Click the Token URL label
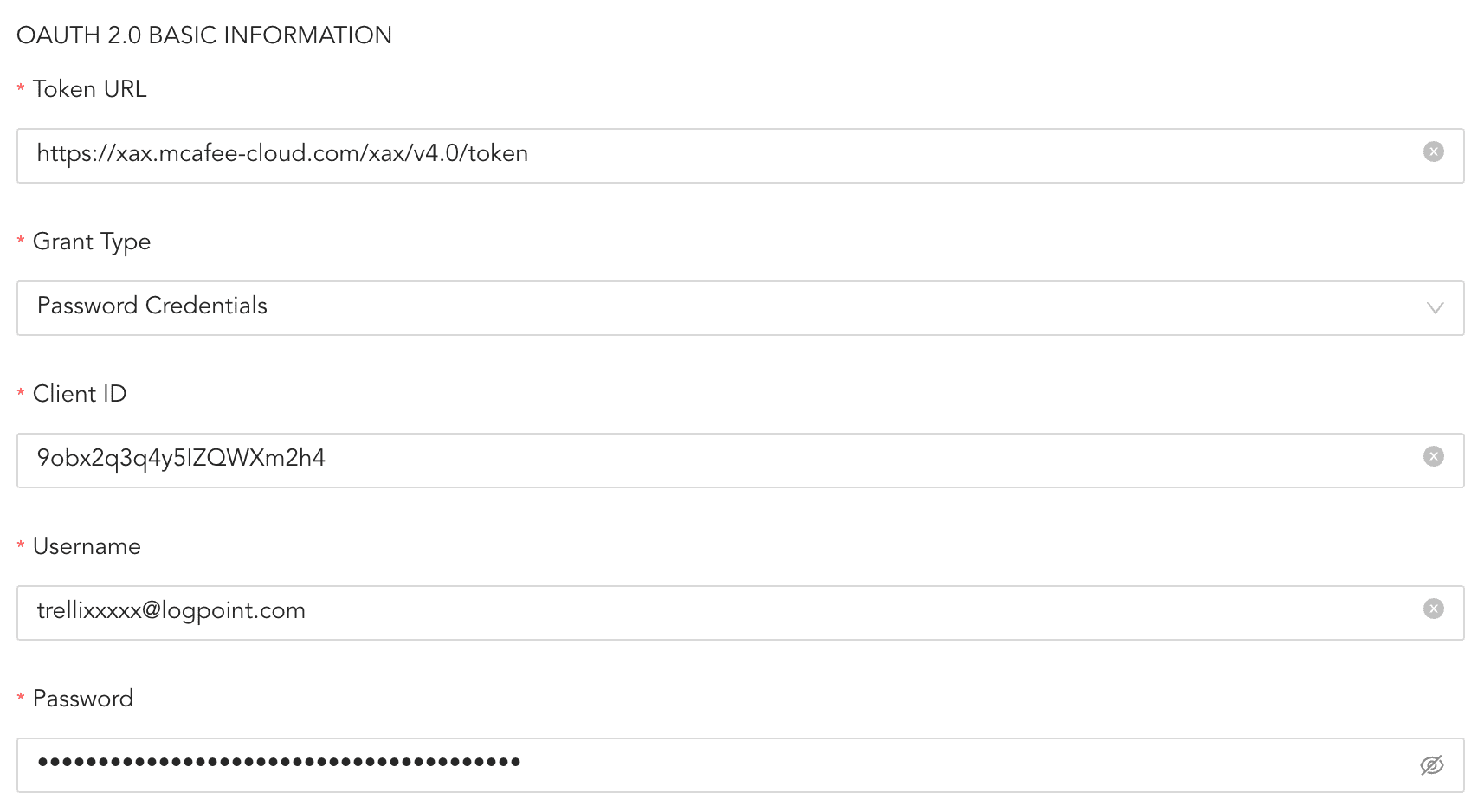Screen dimensions: 1484x812 [x=89, y=89]
